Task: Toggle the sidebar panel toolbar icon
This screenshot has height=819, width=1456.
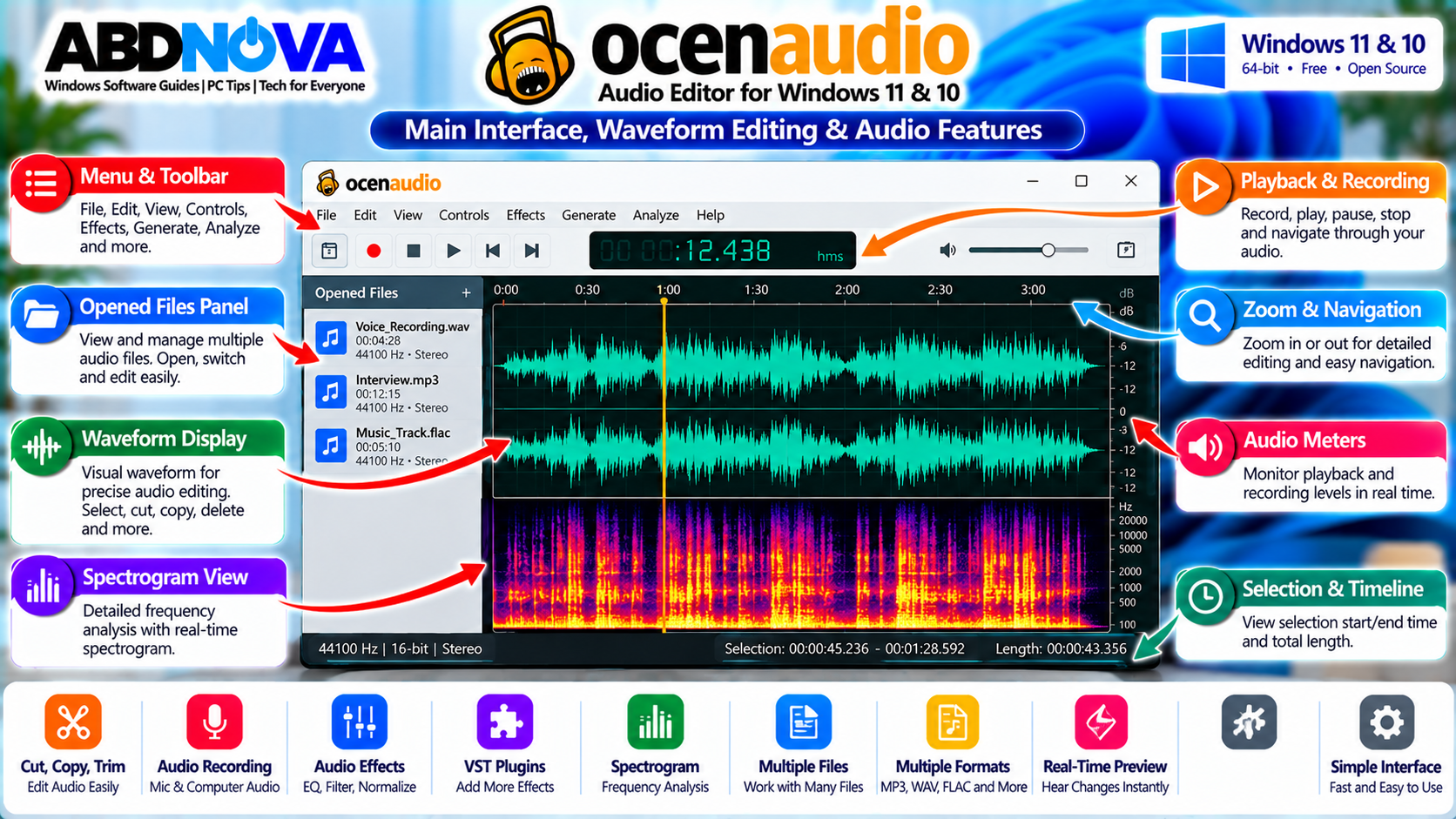Action: click(330, 251)
